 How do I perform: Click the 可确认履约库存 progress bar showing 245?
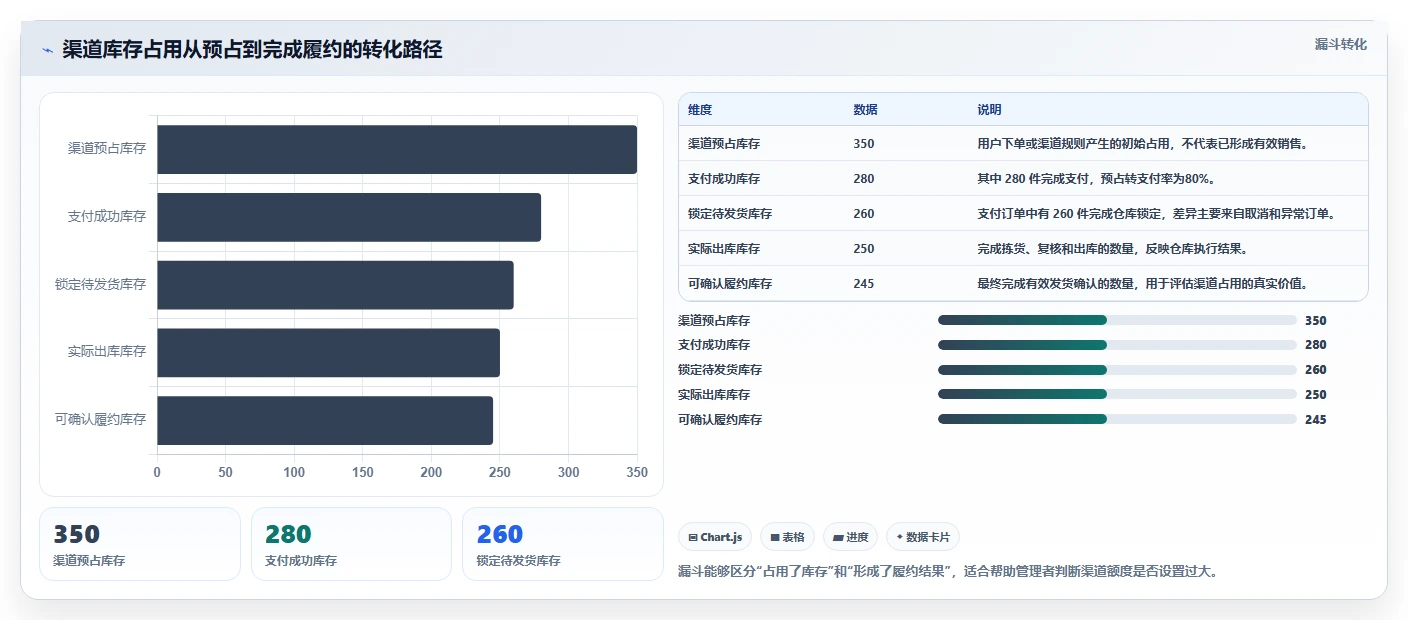pyautogui.click(x=1117, y=419)
